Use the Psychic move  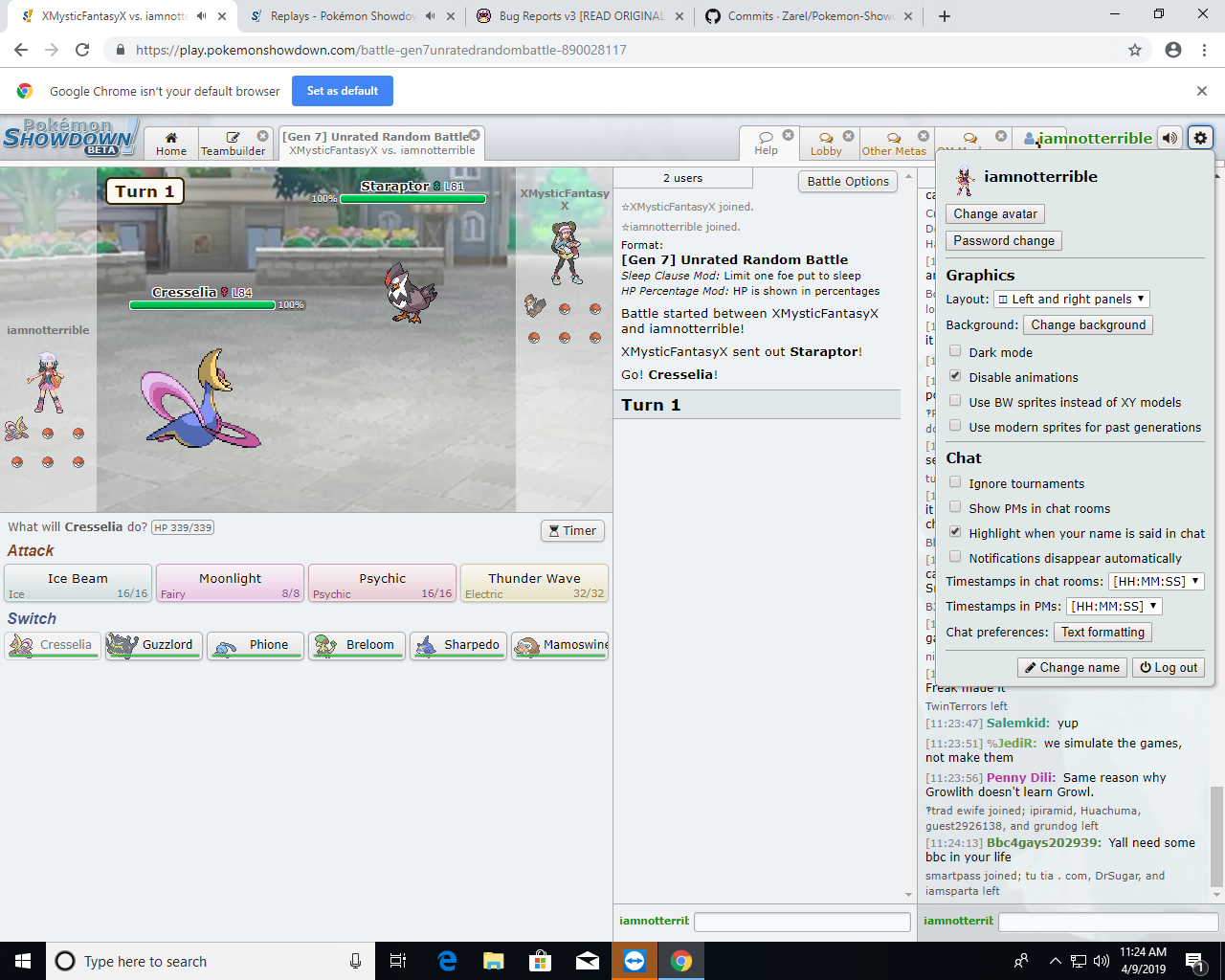click(x=382, y=583)
